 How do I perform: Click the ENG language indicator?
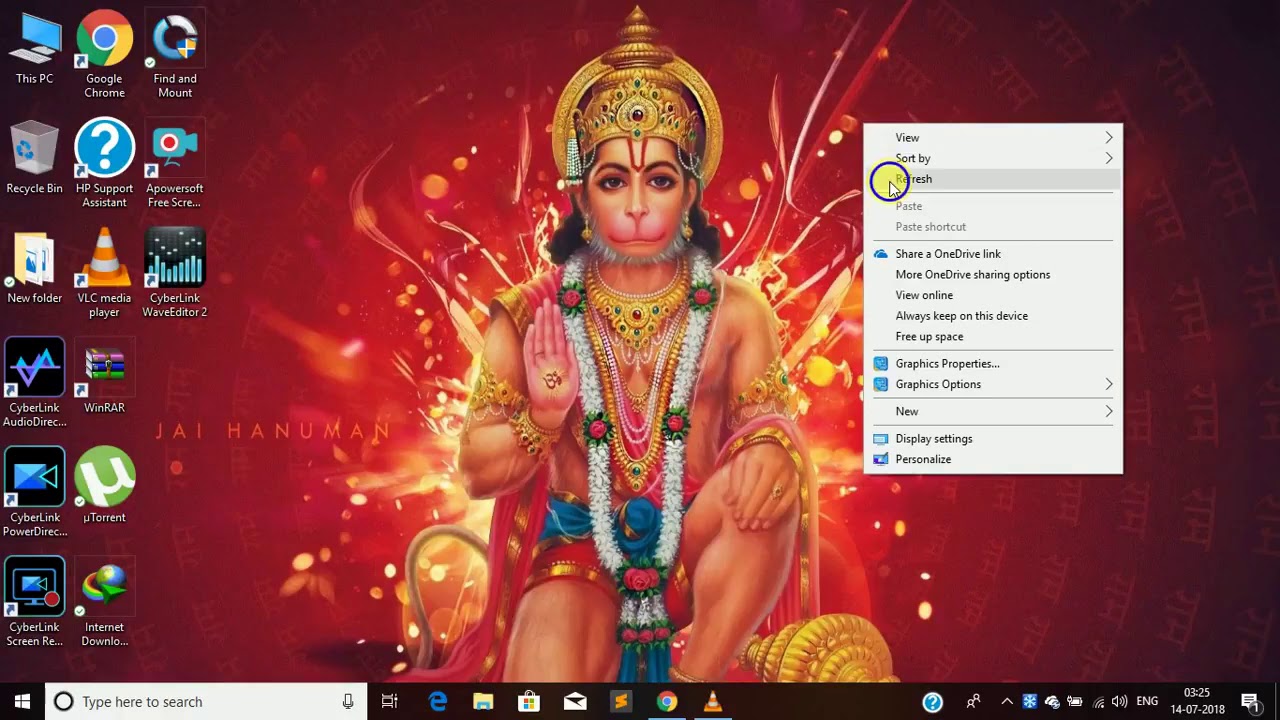[1147, 702]
